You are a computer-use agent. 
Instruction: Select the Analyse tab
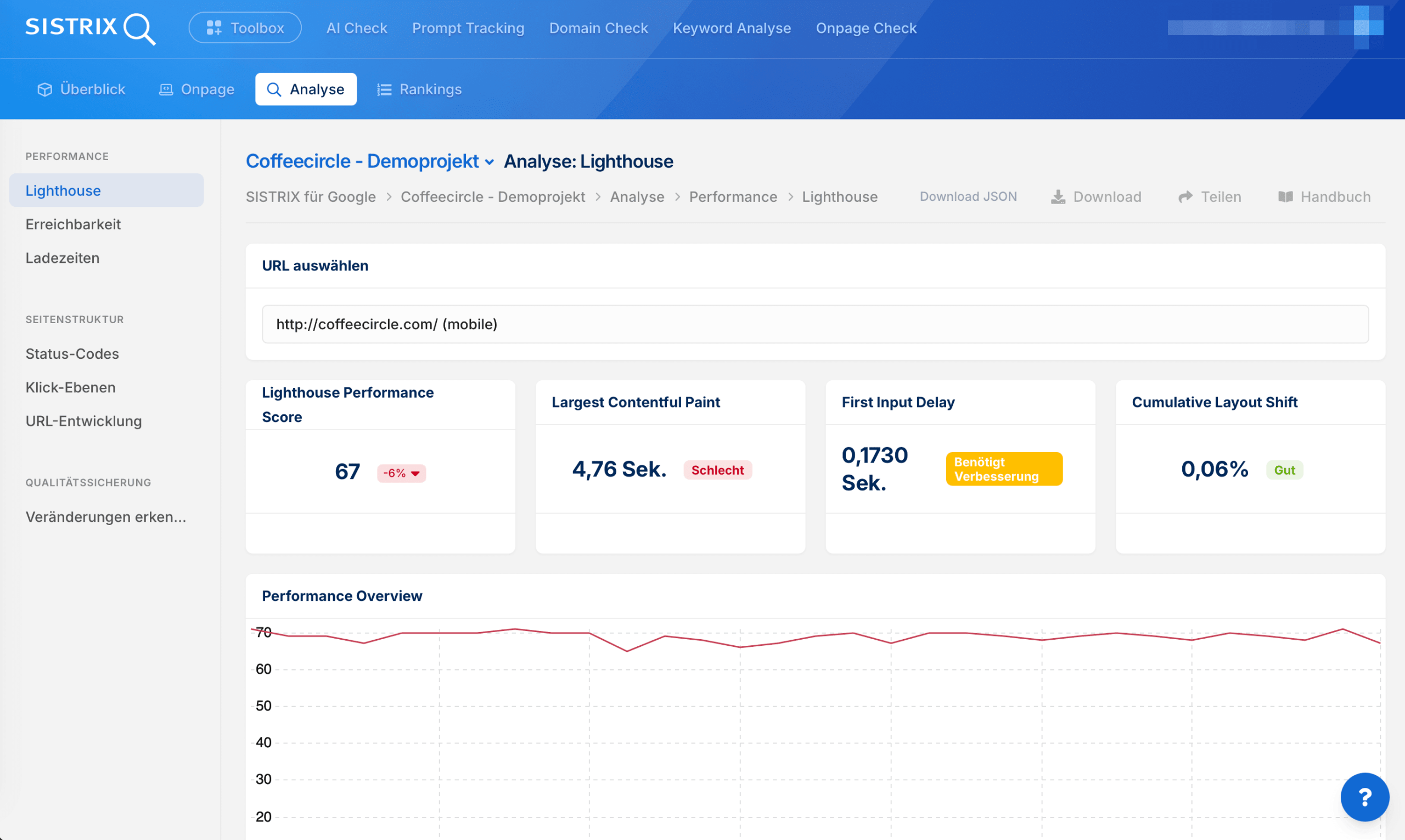[306, 89]
